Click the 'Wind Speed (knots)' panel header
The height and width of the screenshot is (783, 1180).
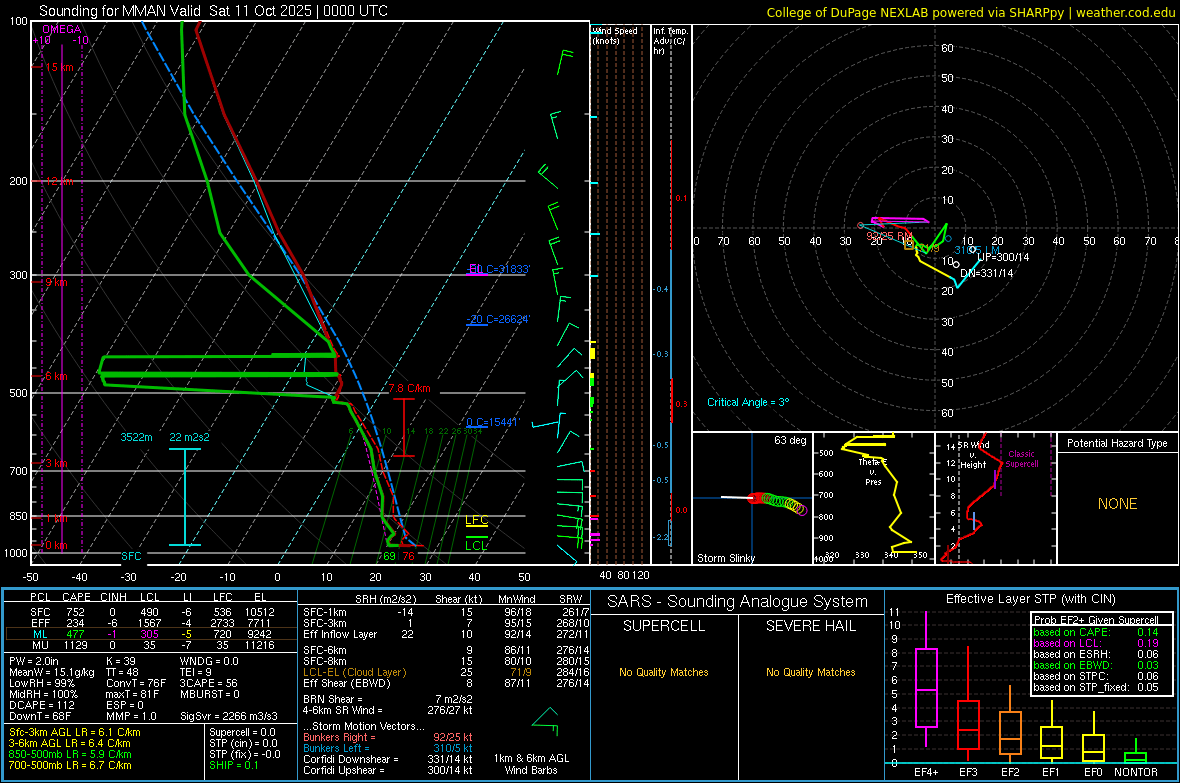(x=615, y=35)
